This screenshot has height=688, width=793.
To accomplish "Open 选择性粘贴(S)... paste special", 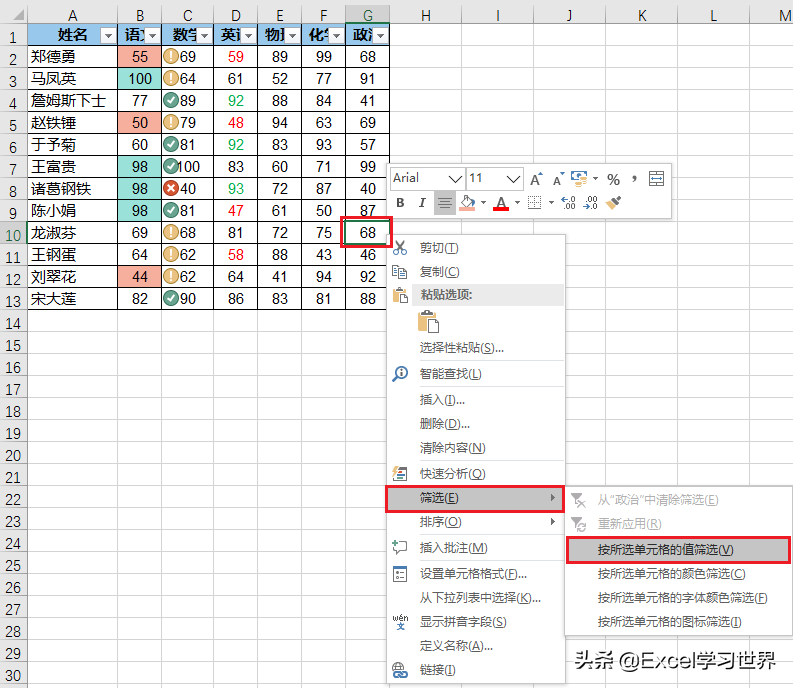I will point(476,348).
